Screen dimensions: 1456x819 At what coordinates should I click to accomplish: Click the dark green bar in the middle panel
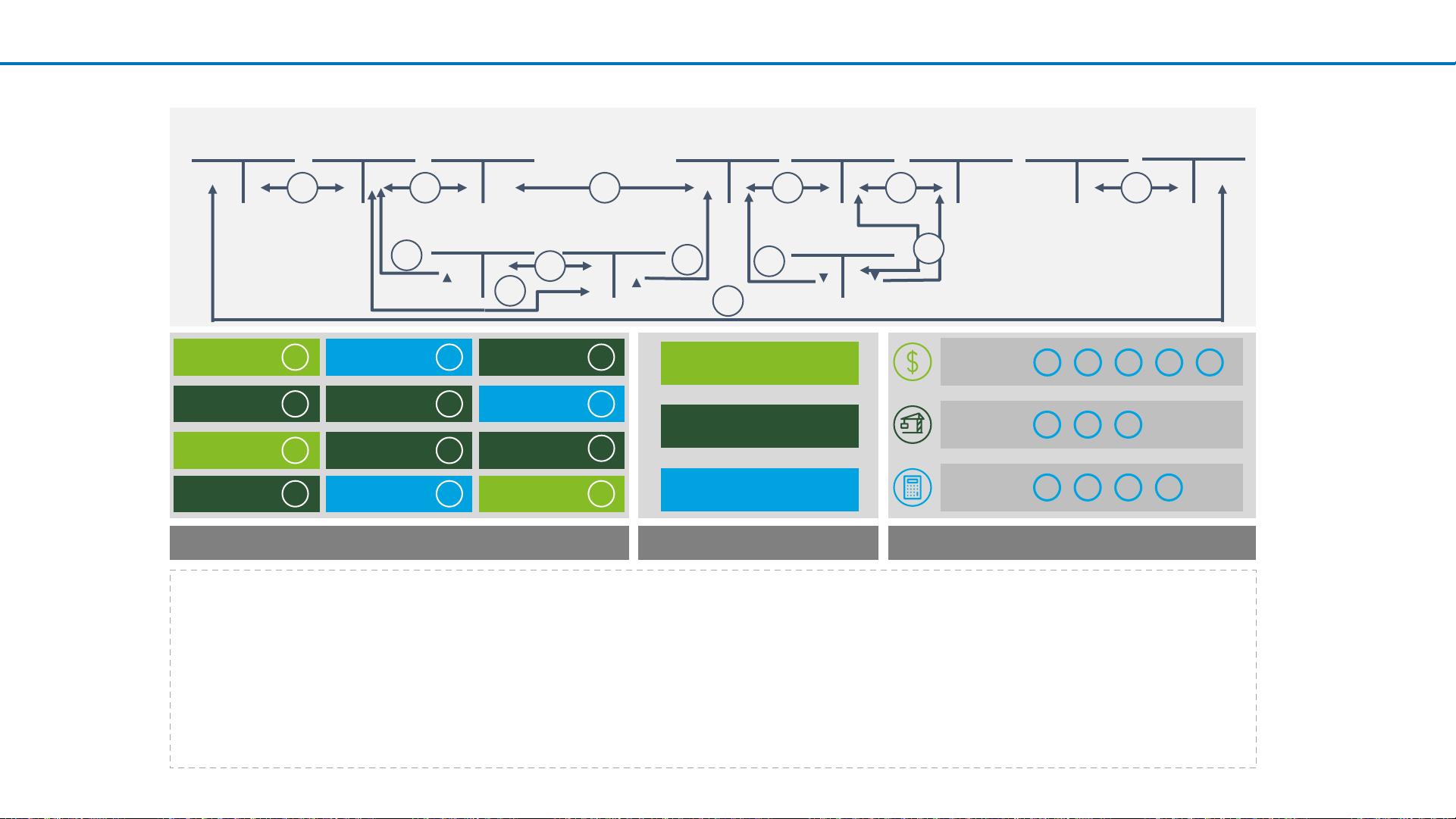pyautogui.click(x=759, y=426)
